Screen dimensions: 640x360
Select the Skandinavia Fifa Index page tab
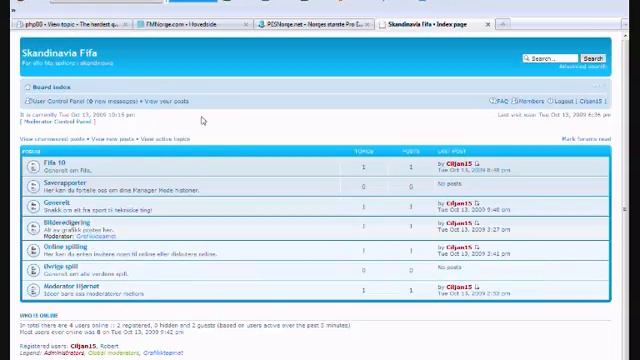click(435, 24)
